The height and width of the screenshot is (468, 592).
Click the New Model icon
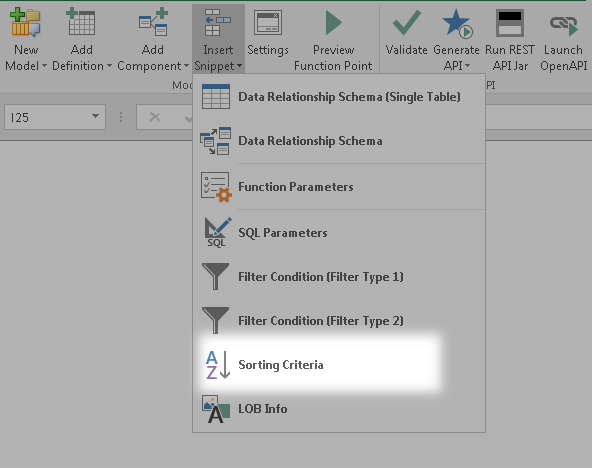25,23
